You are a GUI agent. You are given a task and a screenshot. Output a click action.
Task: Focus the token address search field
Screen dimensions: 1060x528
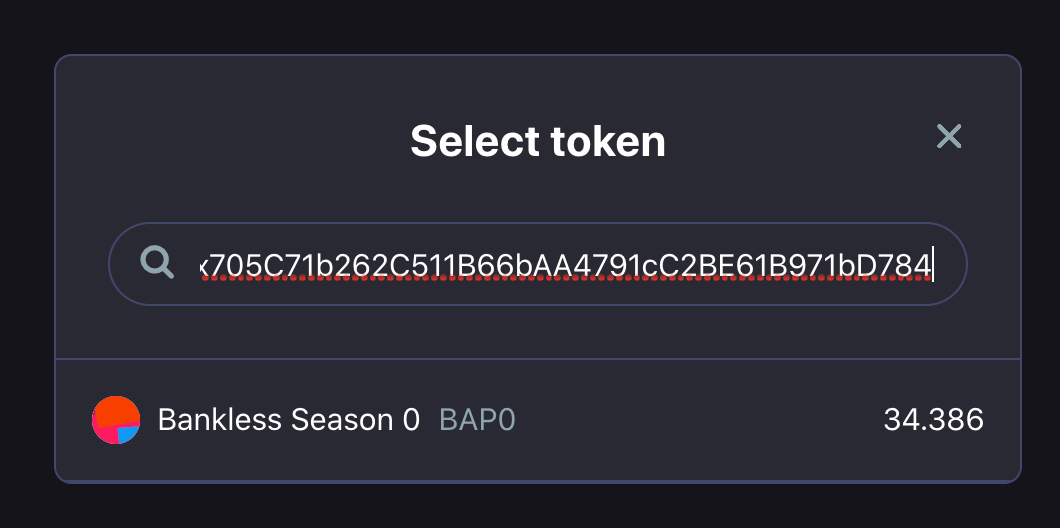[537, 264]
